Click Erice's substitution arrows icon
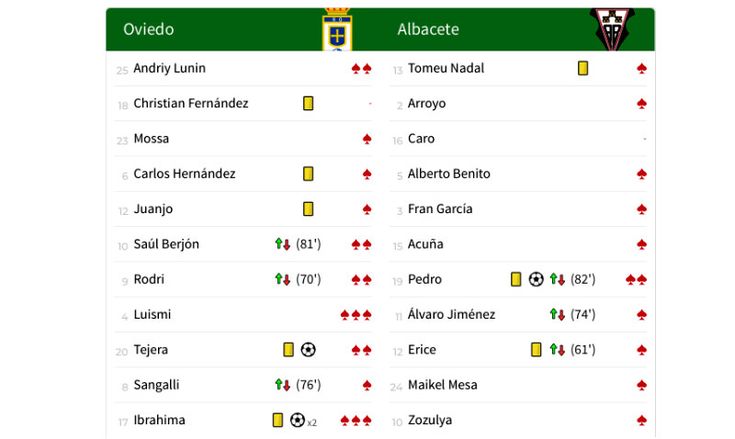The height and width of the screenshot is (439, 735). [557, 350]
